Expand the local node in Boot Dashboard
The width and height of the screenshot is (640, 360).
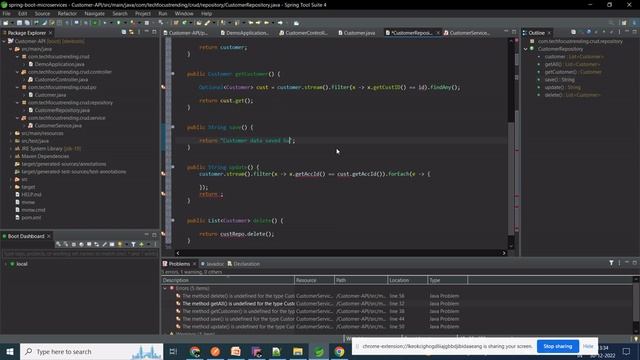point(6,264)
